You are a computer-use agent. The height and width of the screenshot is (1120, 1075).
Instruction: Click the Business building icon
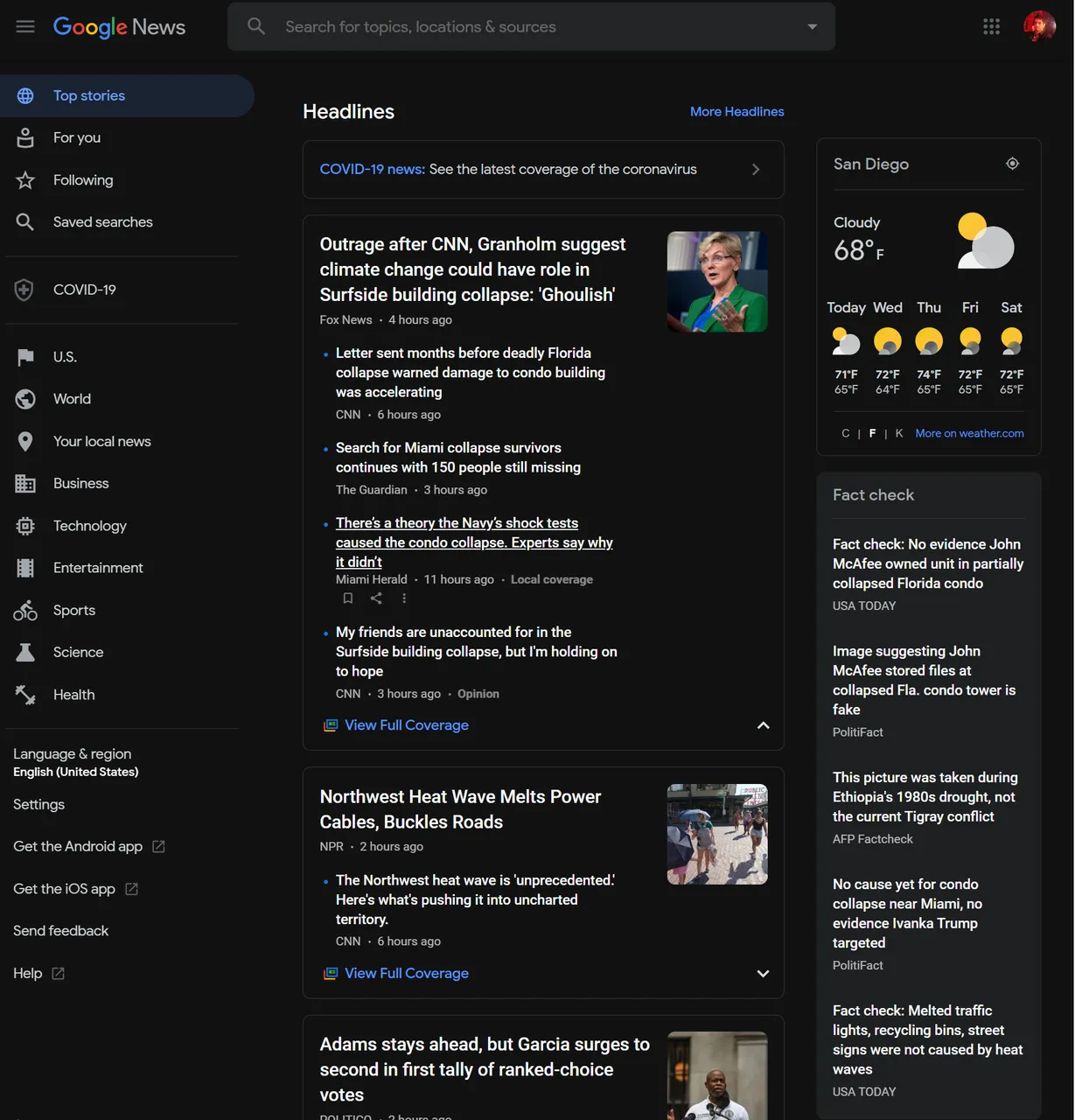[25, 483]
